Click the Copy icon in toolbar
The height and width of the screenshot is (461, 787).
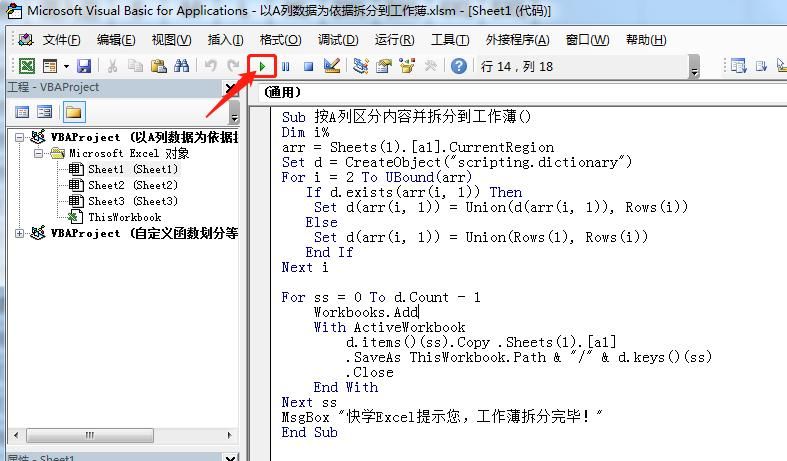point(135,66)
